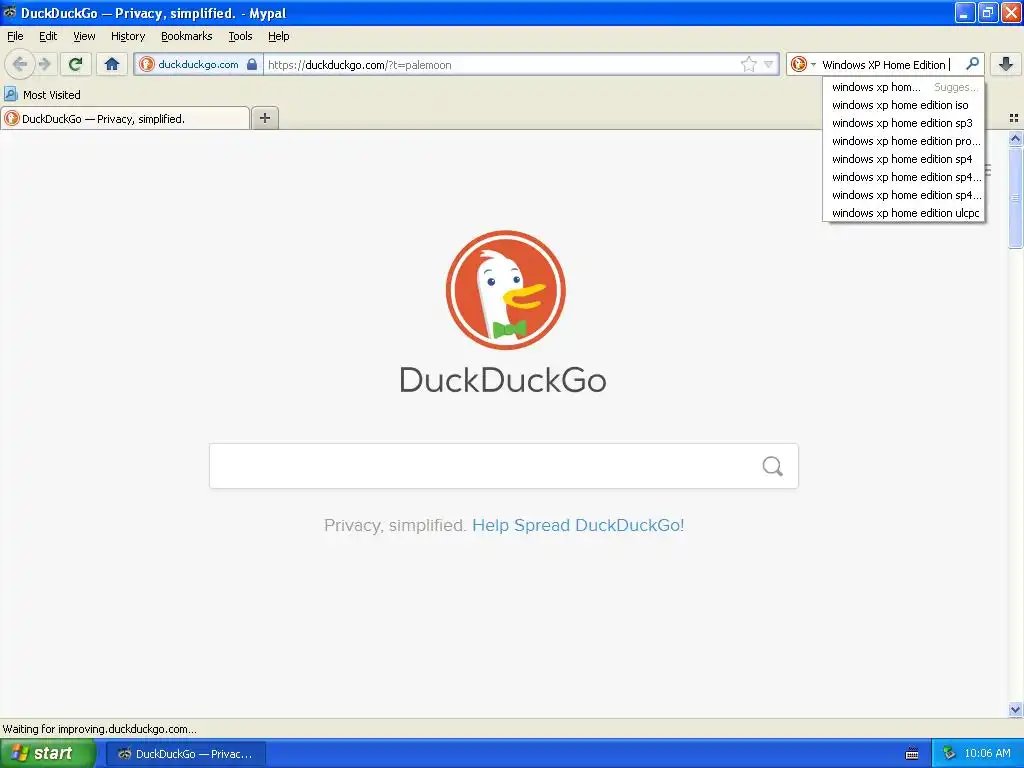The width and height of the screenshot is (1024, 768).
Task: Click the browser search field with Windows XP text
Action: 885,64
